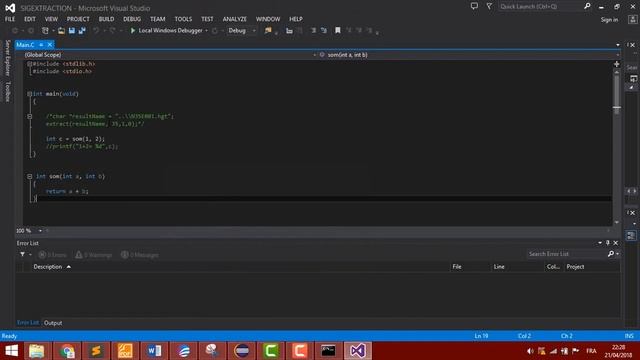
Task: Open the DEBUG menu
Action: (x=132, y=19)
